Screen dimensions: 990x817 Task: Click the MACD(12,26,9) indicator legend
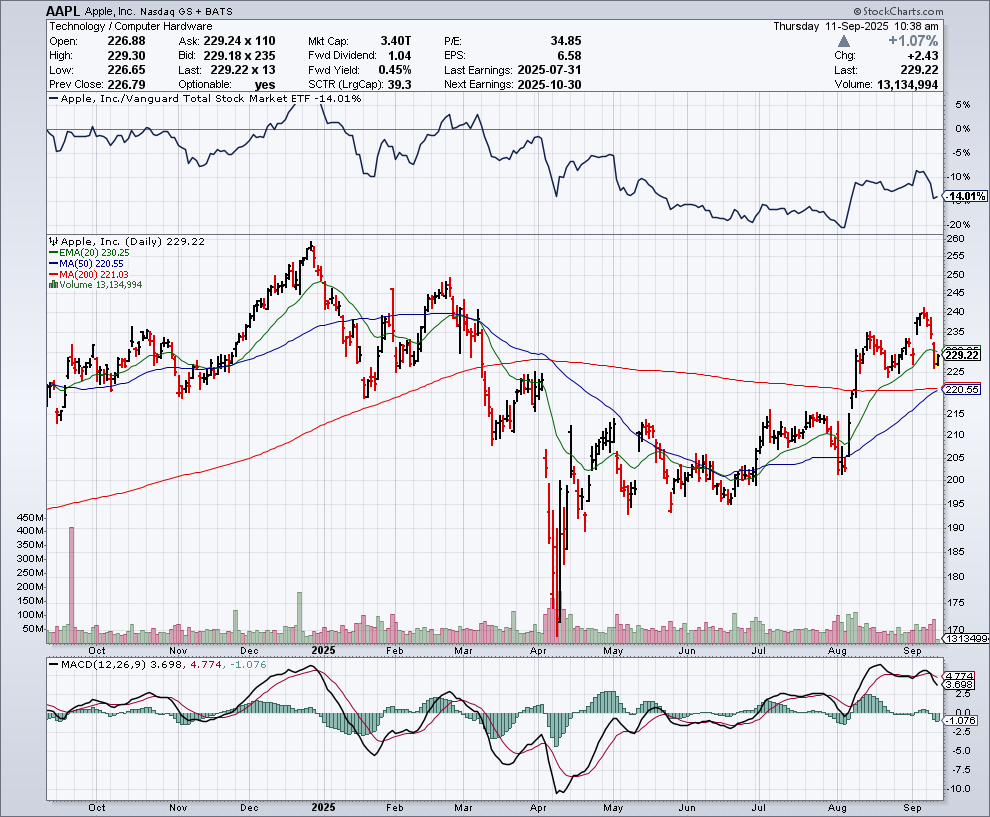coord(158,664)
